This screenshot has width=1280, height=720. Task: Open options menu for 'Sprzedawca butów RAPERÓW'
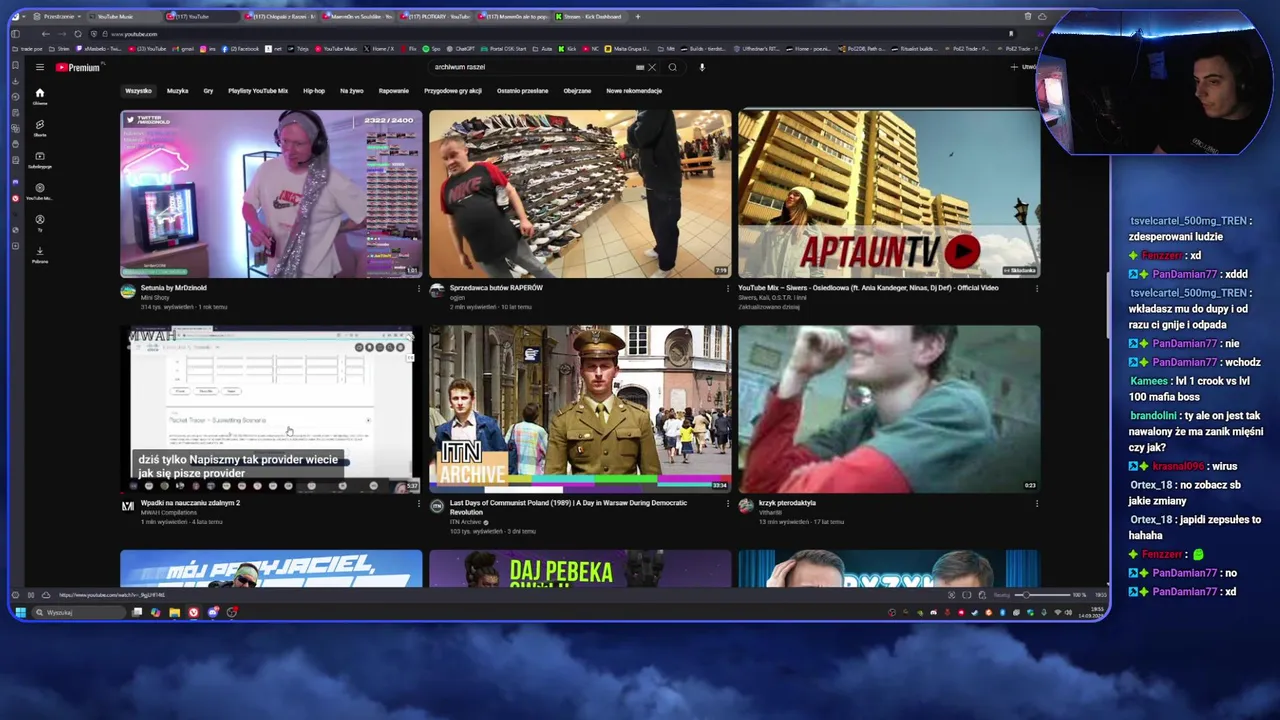(x=727, y=288)
